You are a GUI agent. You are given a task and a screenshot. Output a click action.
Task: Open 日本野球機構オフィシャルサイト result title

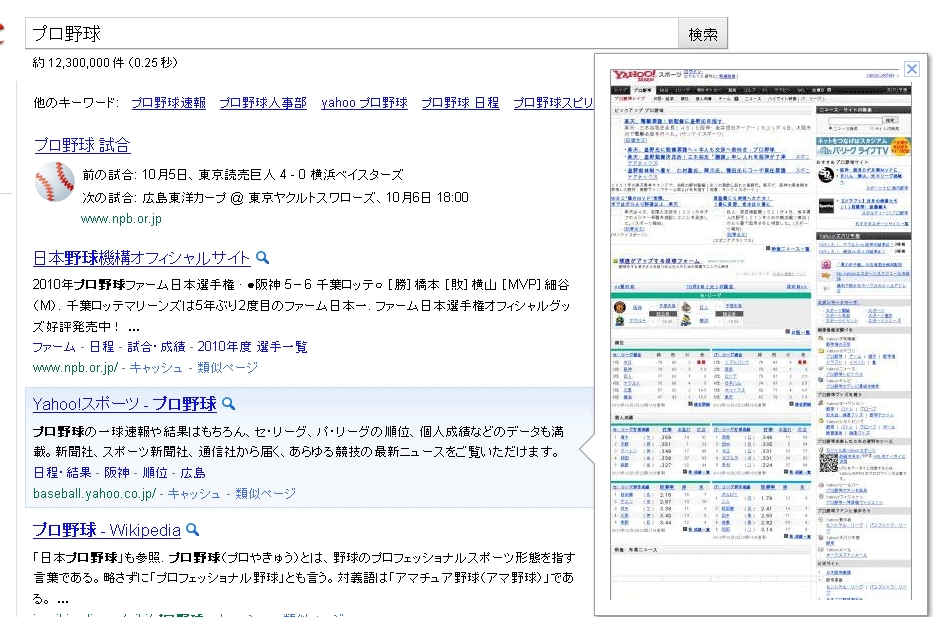141,258
